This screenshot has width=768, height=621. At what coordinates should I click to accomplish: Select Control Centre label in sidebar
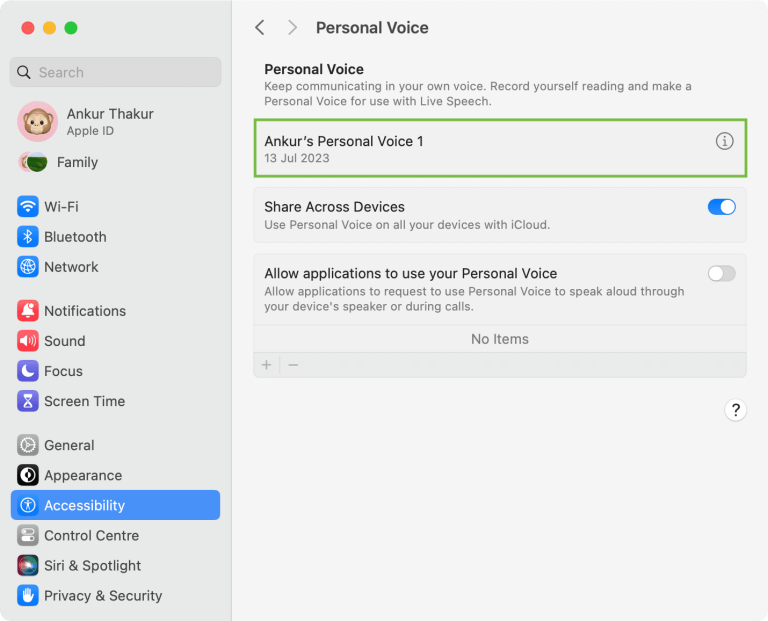coord(92,535)
